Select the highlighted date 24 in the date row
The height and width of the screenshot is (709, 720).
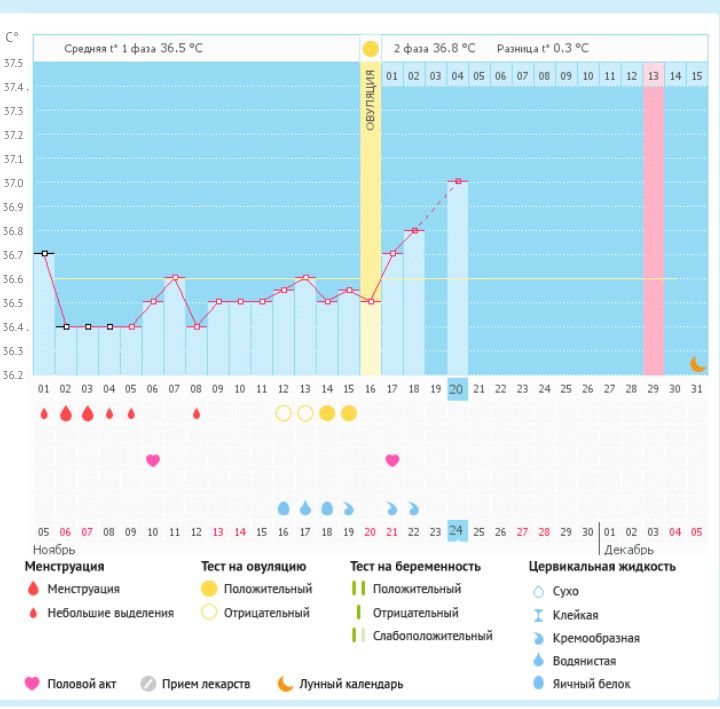pyautogui.click(x=457, y=530)
